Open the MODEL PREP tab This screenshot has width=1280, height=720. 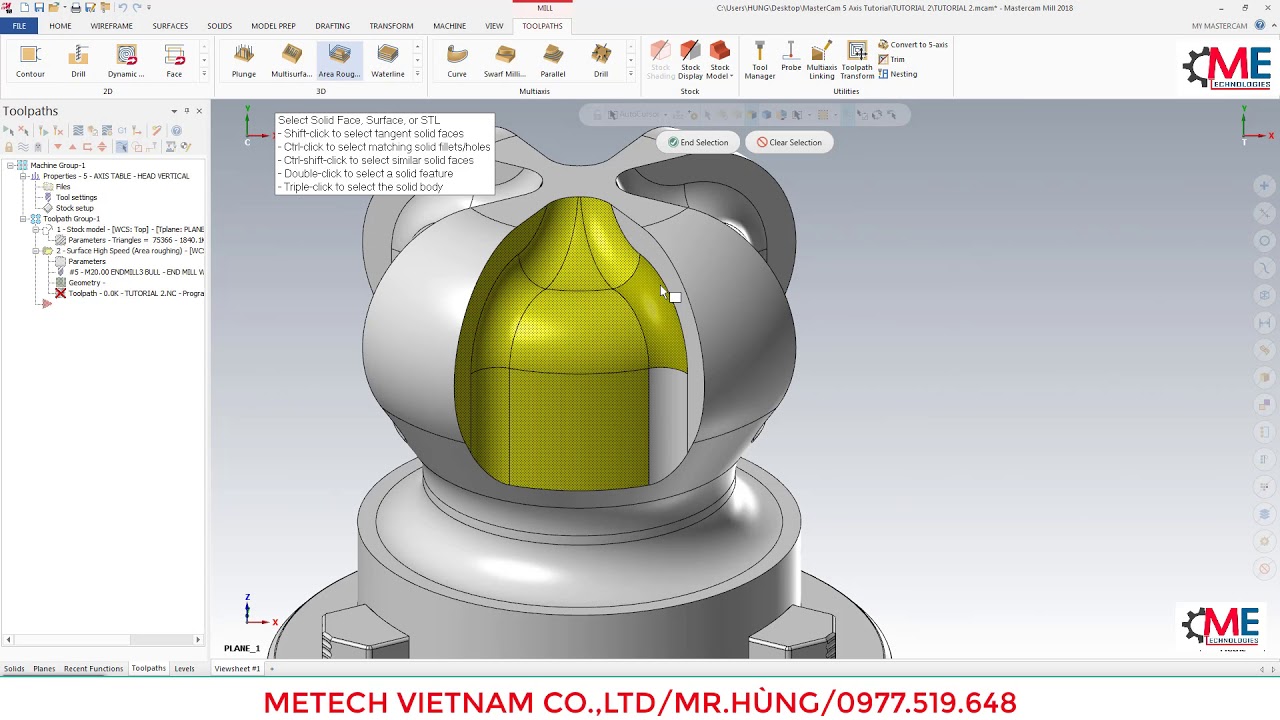(273, 26)
